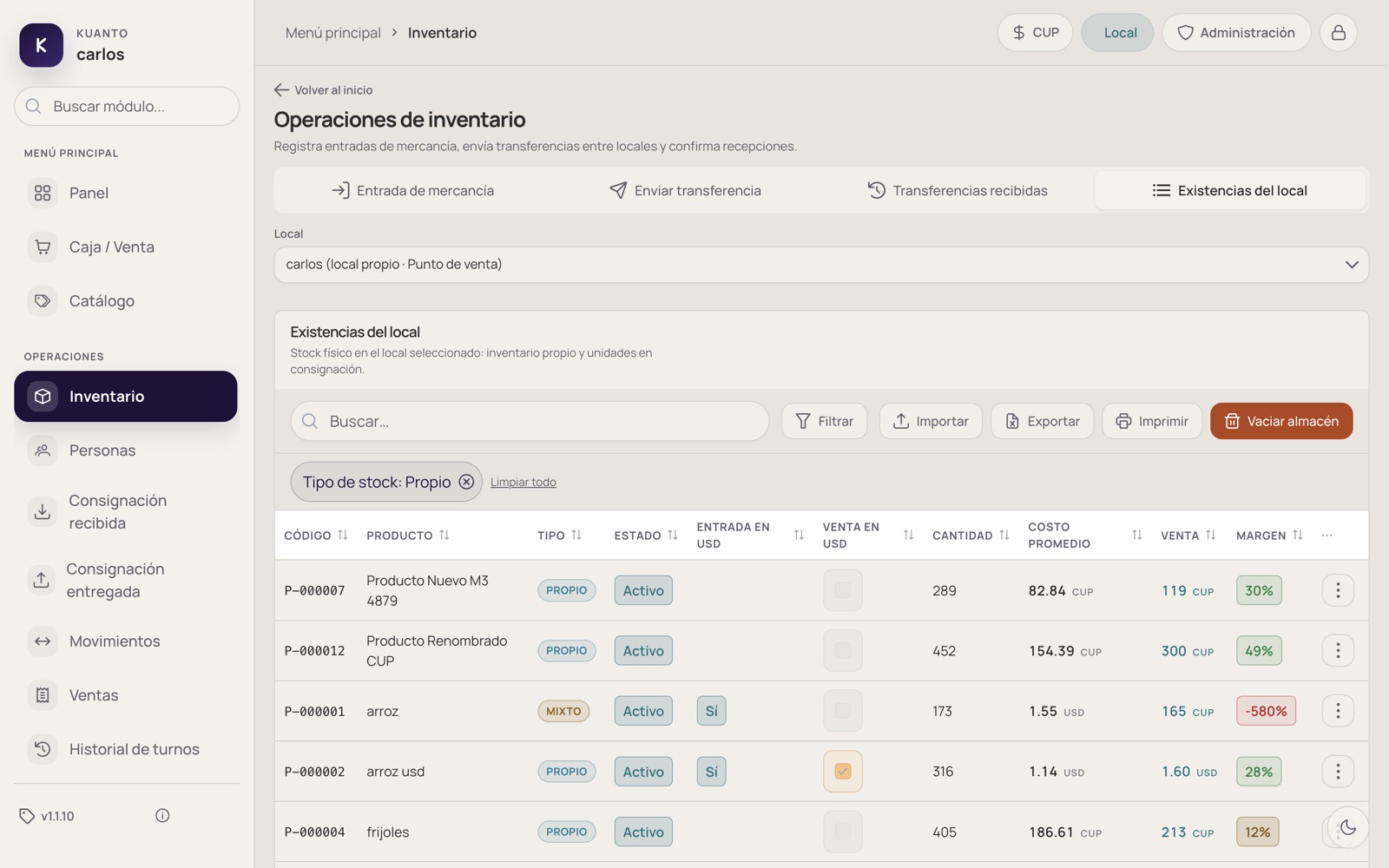1389x868 pixels.
Task: Toggle Venta en USD checkbox for arroz P-000001
Action: (842, 711)
